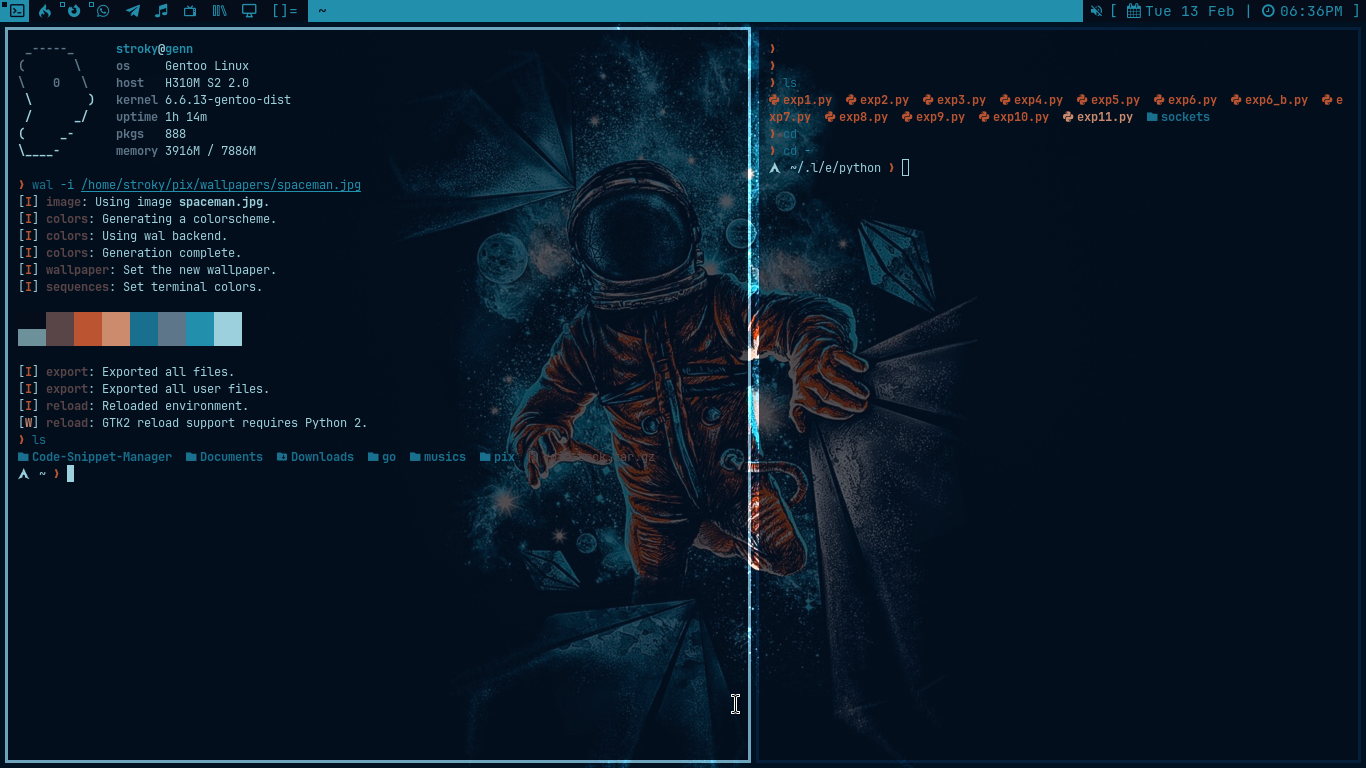Switch to the terminal workspace tag
The height and width of the screenshot is (768, 1366).
(16, 11)
